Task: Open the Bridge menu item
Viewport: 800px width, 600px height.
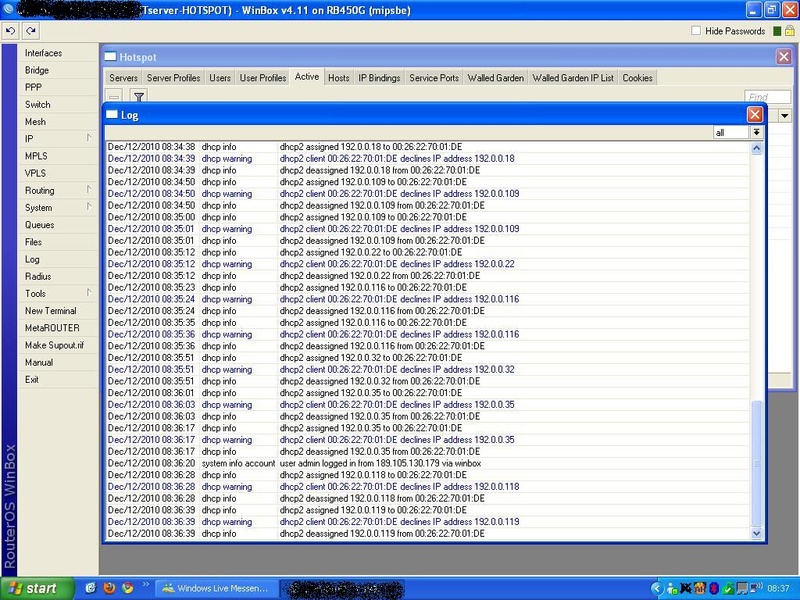Action: point(37,70)
